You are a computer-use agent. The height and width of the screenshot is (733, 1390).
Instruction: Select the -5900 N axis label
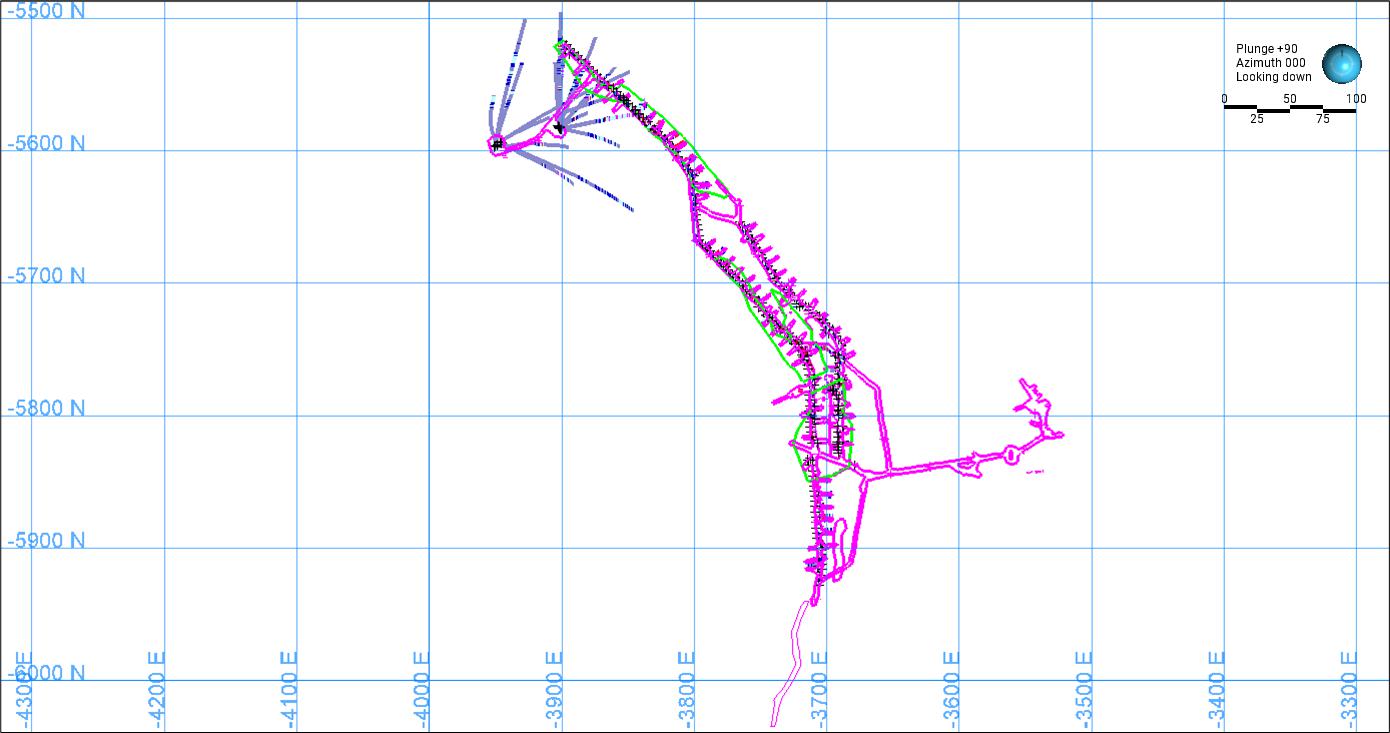pos(46,540)
